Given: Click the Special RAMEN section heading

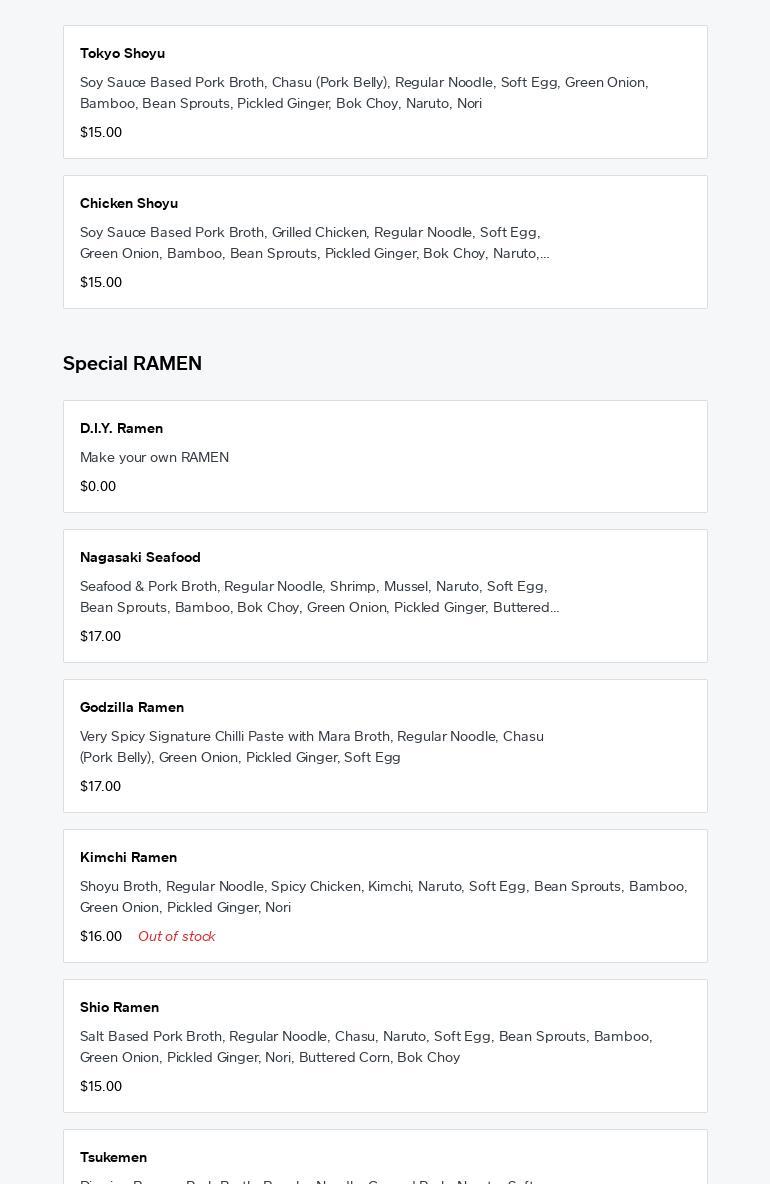Looking at the screenshot, I should coord(132,364).
